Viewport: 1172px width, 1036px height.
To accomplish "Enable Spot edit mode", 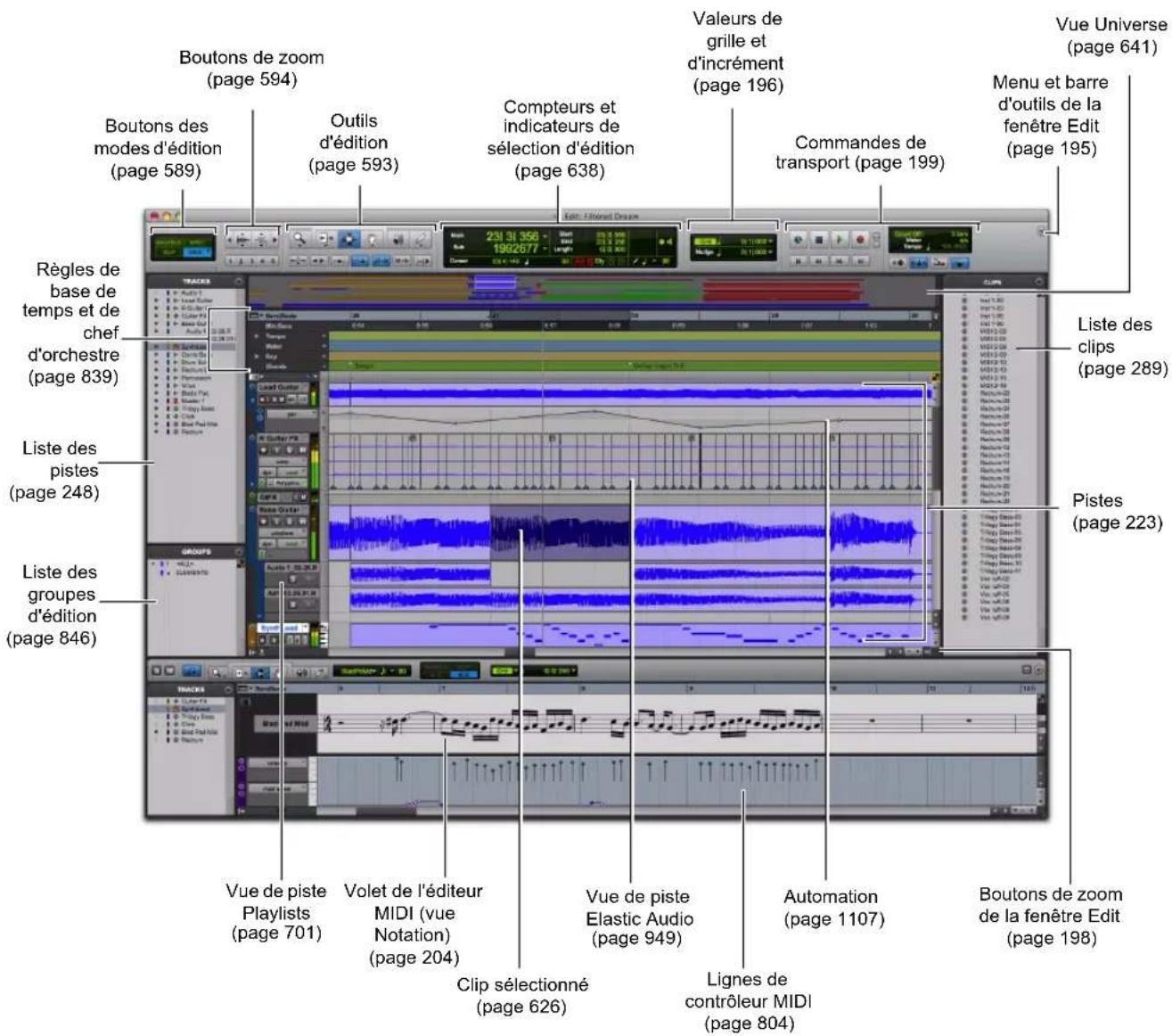I will tap(198, 243).
